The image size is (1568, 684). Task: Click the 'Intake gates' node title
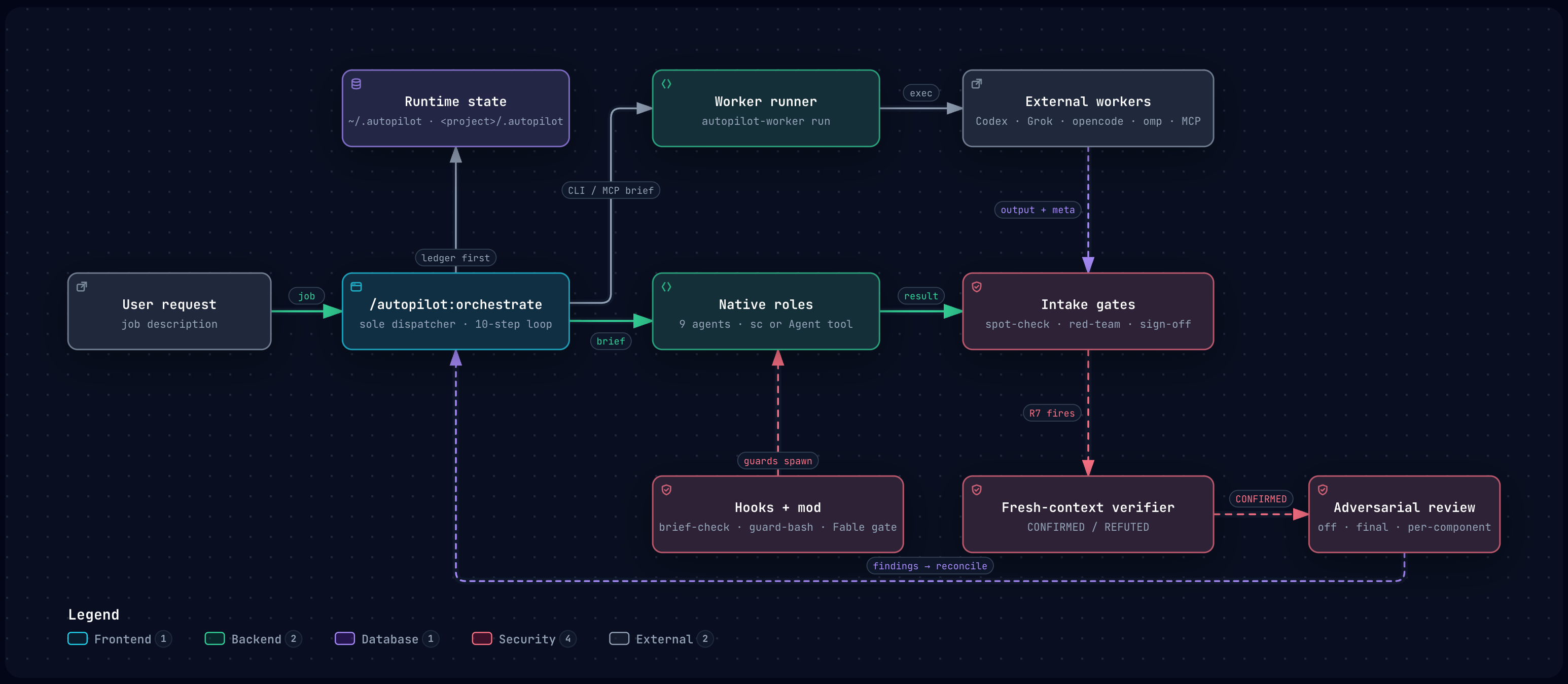1088,304
